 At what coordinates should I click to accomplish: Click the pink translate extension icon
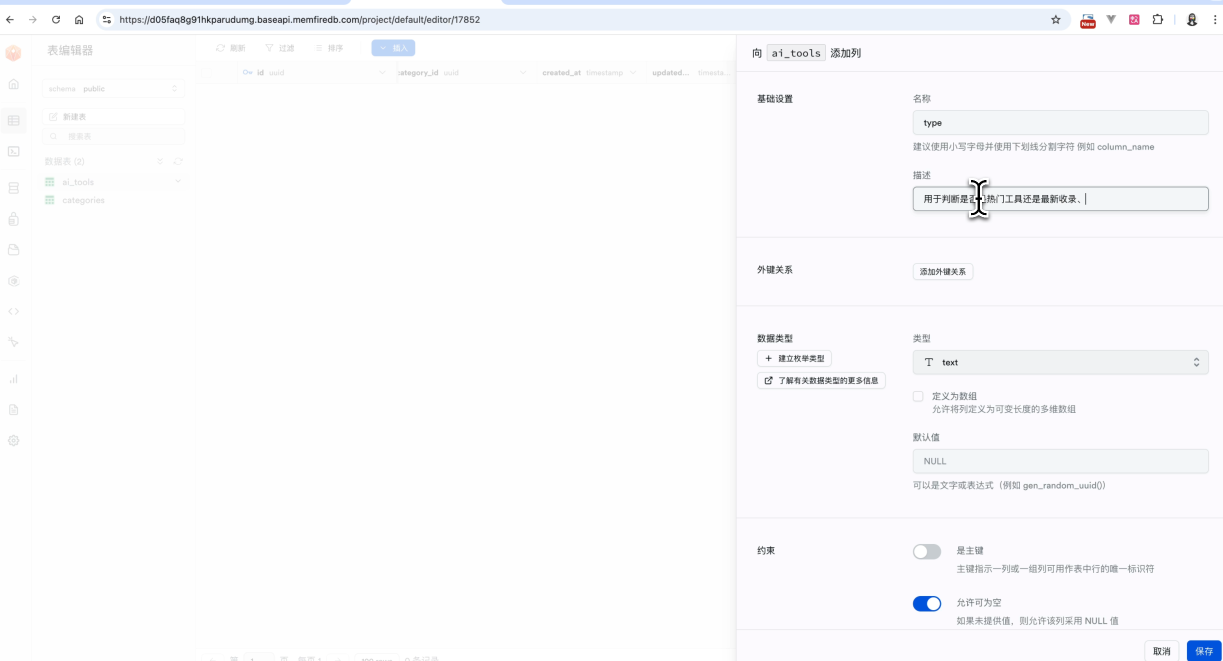tap(1134, 19)
